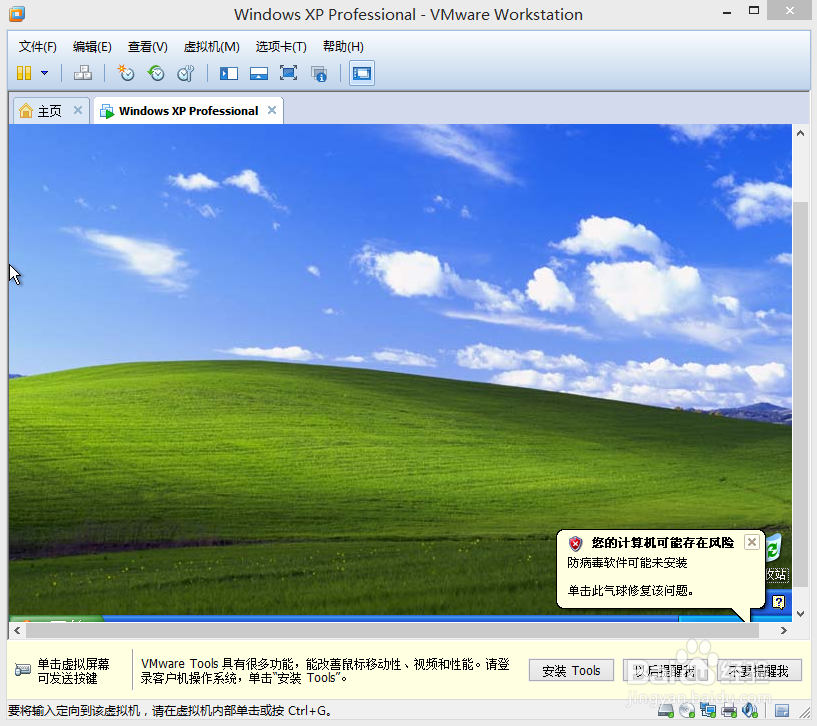Open the 帮助(H) menu
Image resolution: width=817 pixels, height=726 pixels.
(343, 47)
